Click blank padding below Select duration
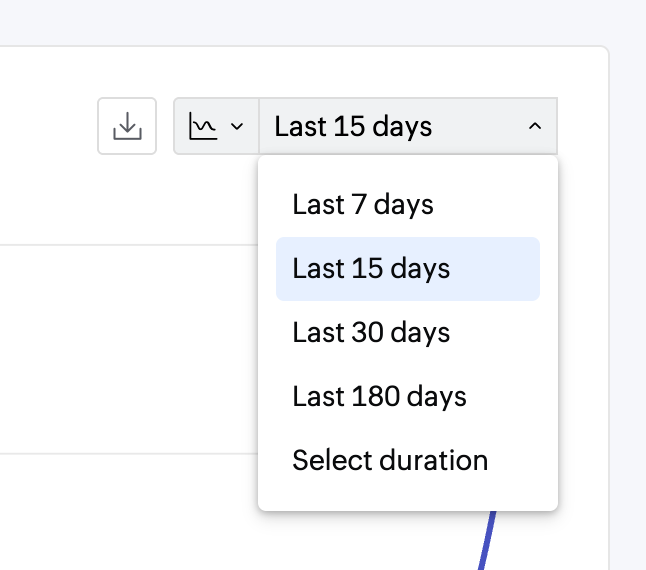 pos(408,497)
